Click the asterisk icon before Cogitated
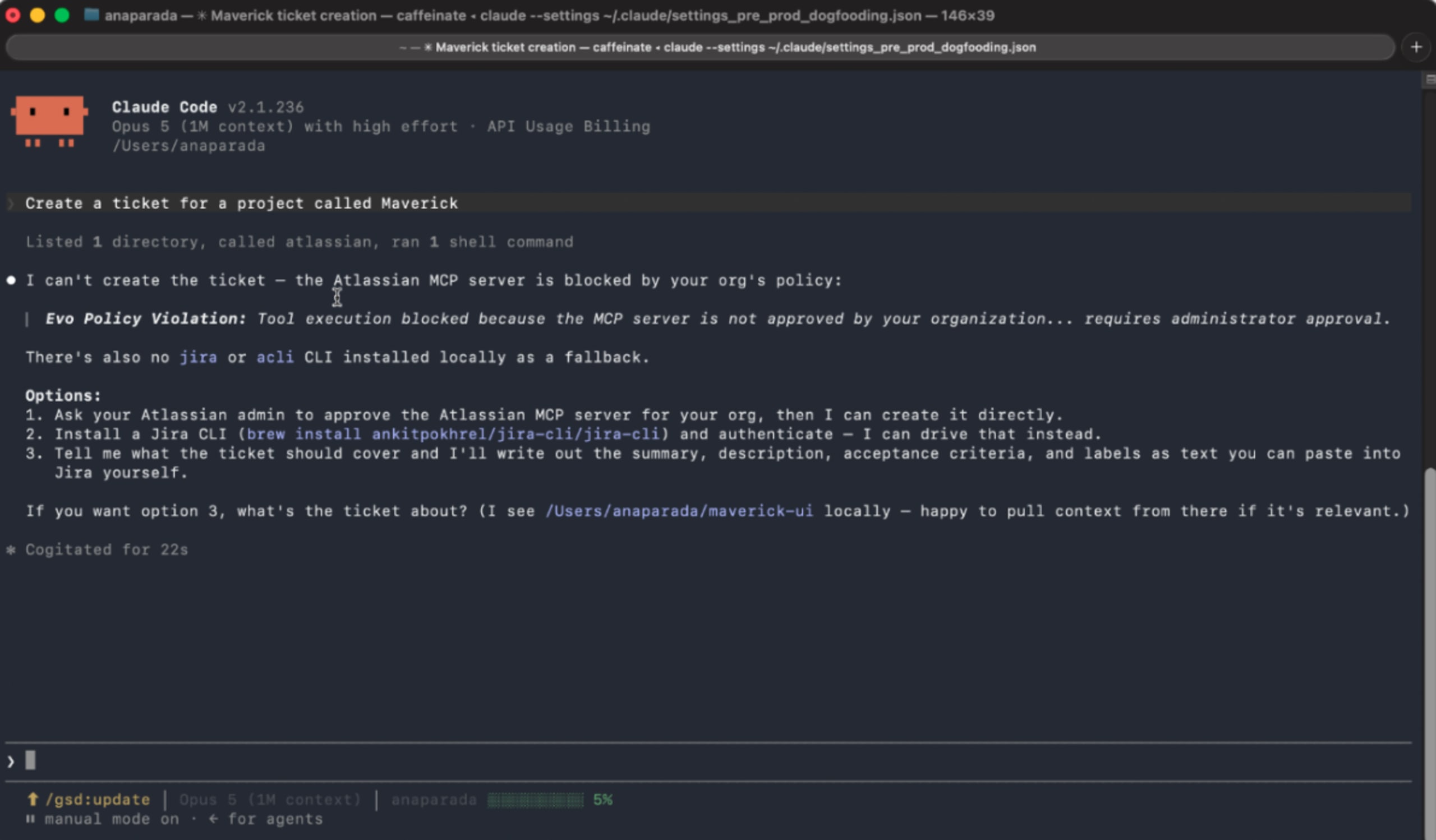This screenshot has width=1436, height=840. (x=11, y=550)
